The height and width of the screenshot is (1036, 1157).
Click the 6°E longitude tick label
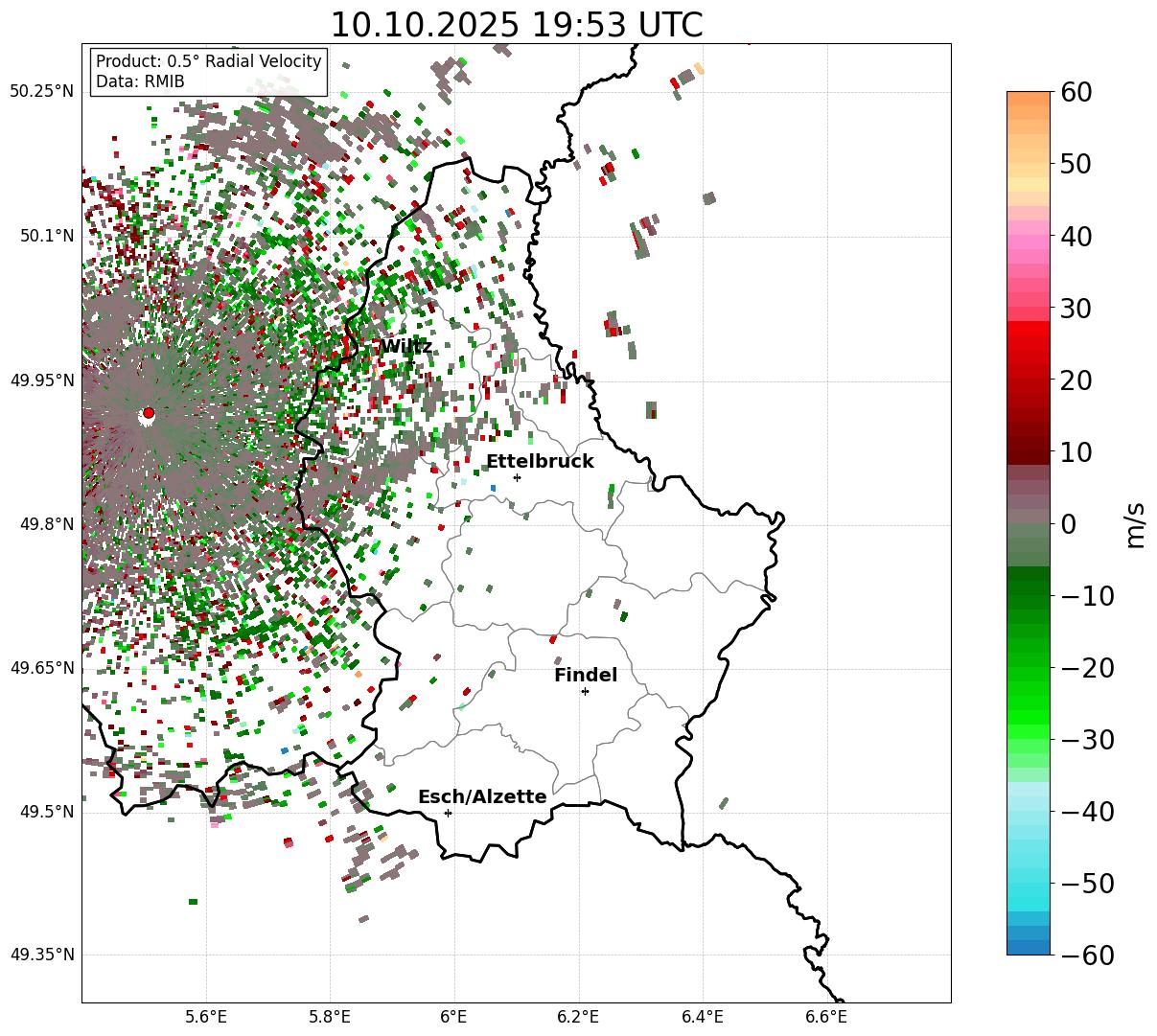[454, 1018]
